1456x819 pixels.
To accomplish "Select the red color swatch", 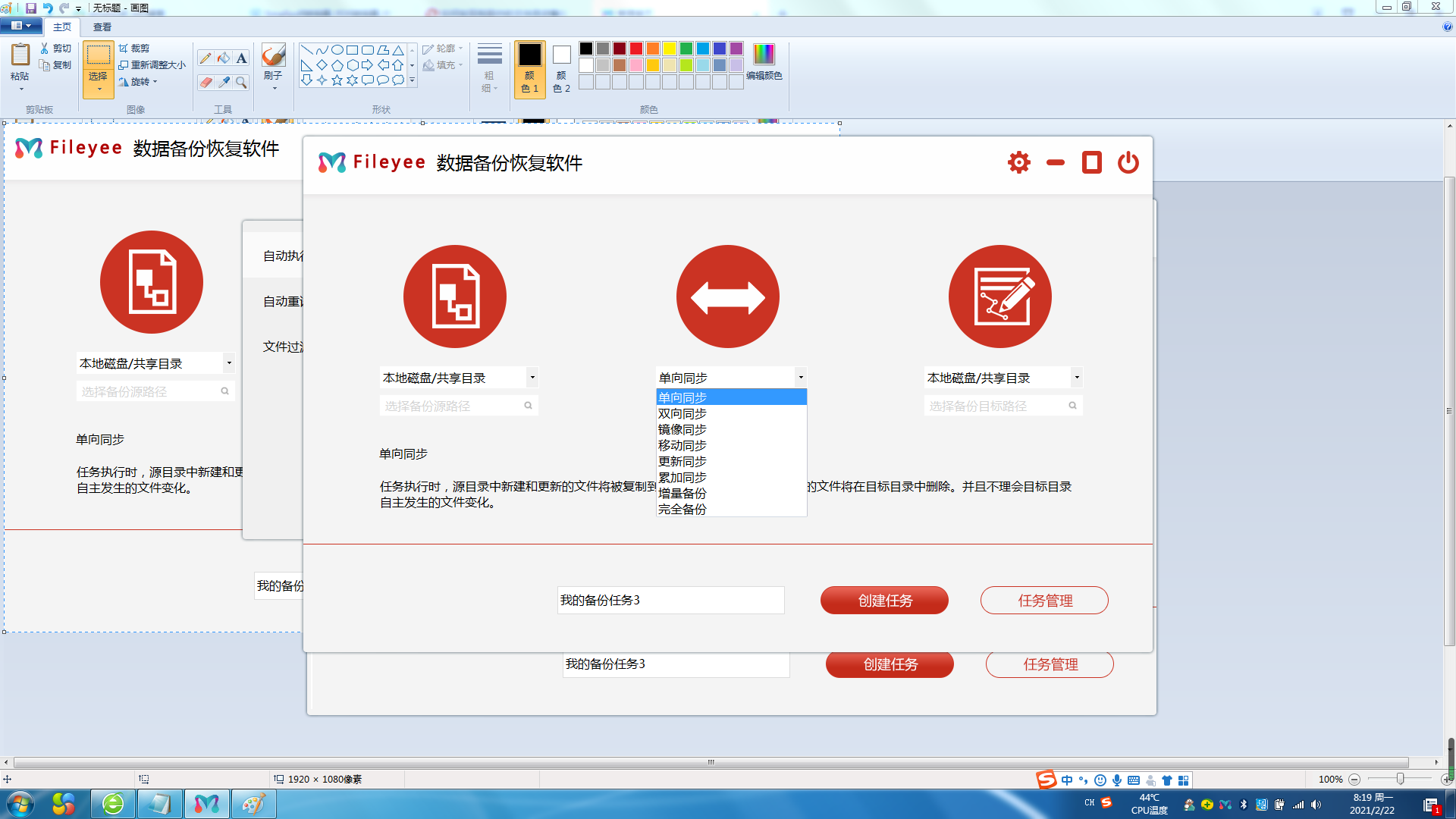I will pos(635,48).
